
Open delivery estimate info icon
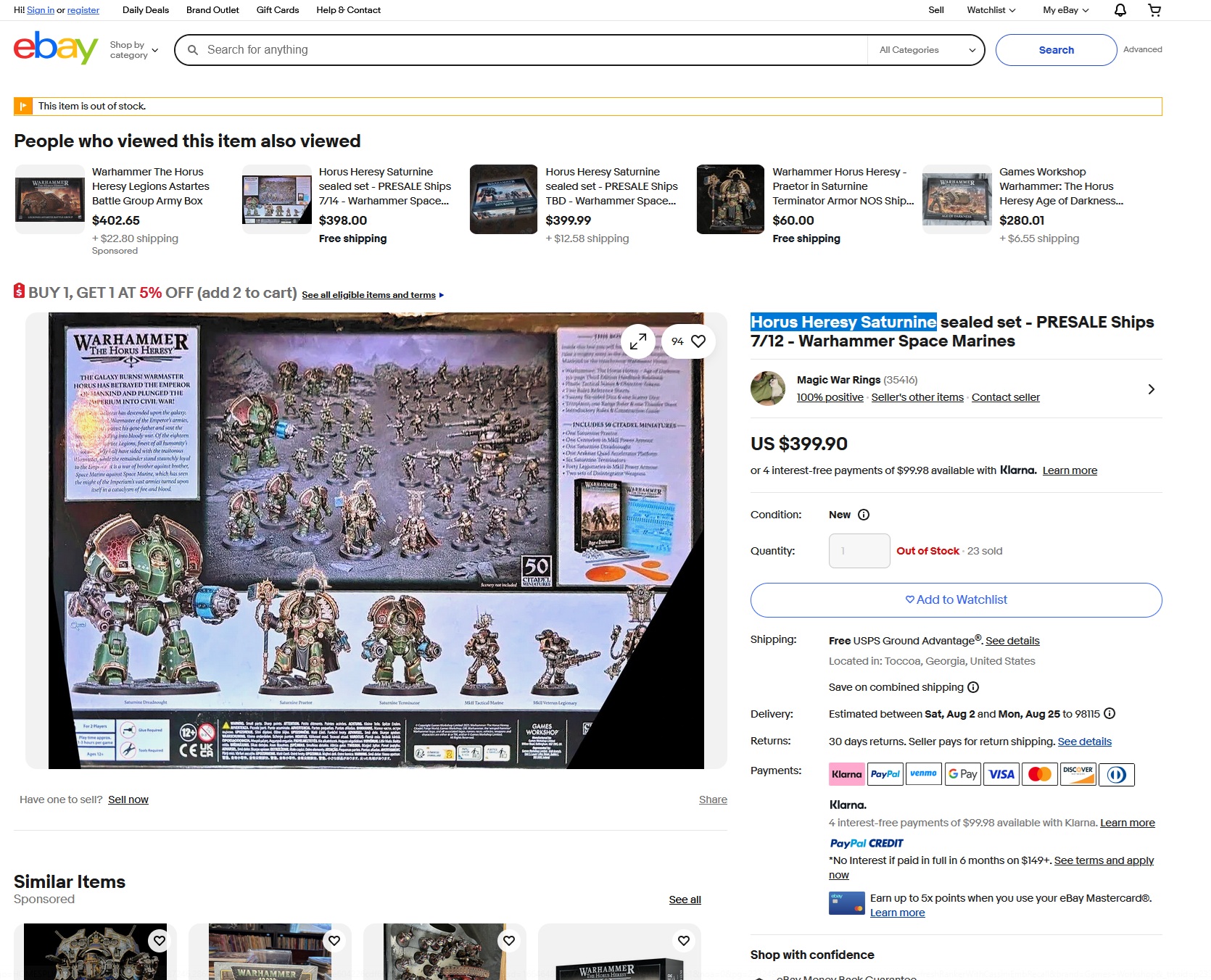(x=1109, y=713)
